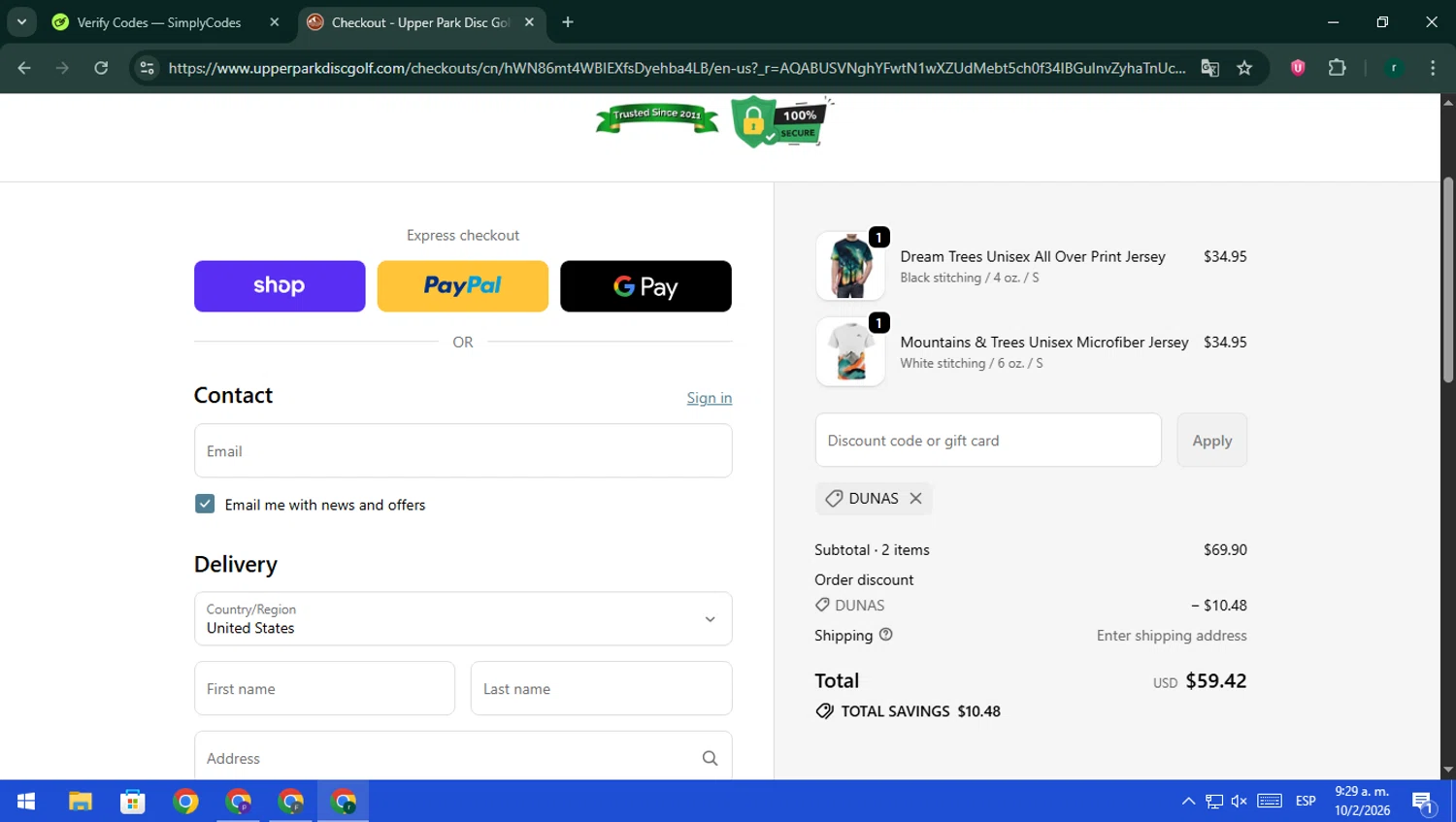Close the Verify Codes — SimplyCodes tab

(x=275, y=22)
